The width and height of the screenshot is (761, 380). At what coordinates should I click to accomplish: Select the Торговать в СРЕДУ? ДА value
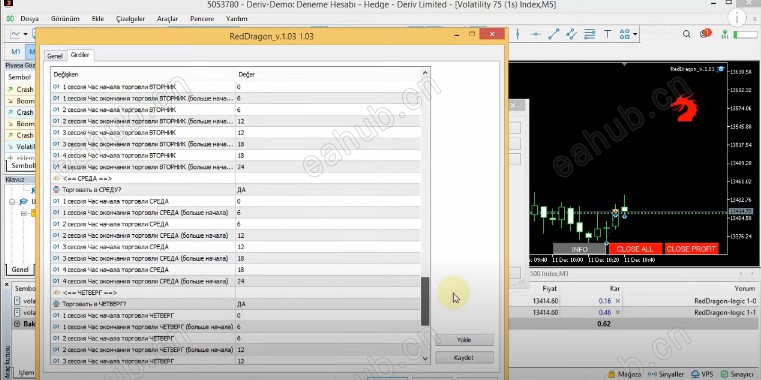[328, 190]
